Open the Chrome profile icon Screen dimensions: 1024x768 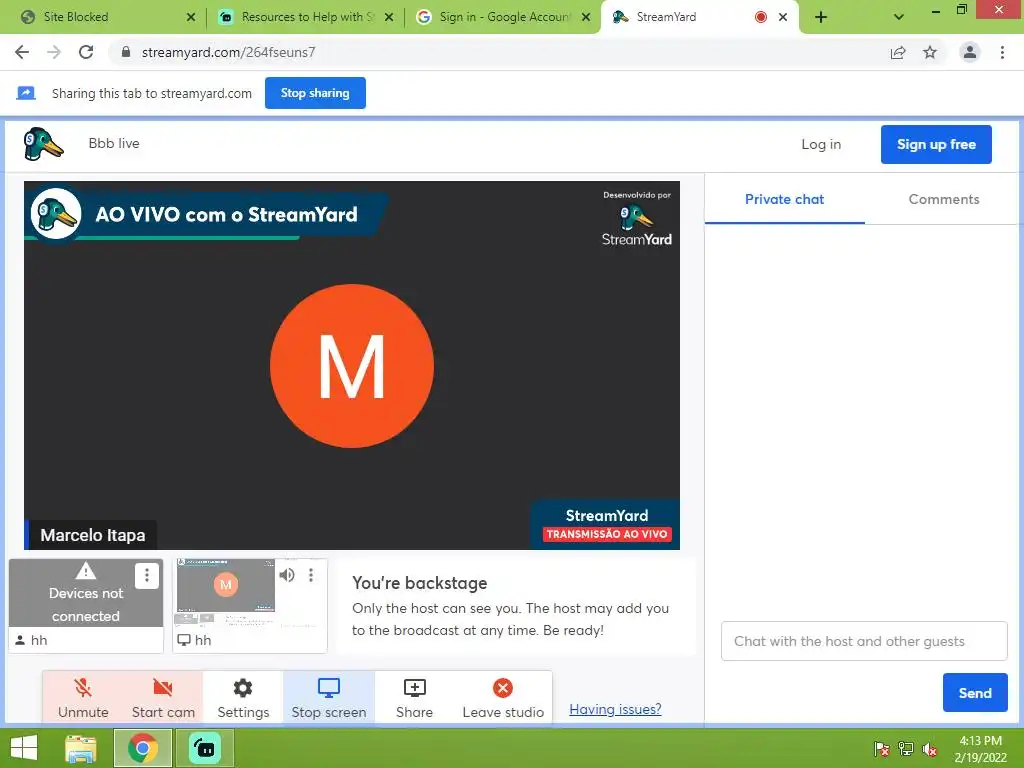click(x=970, y=52)
